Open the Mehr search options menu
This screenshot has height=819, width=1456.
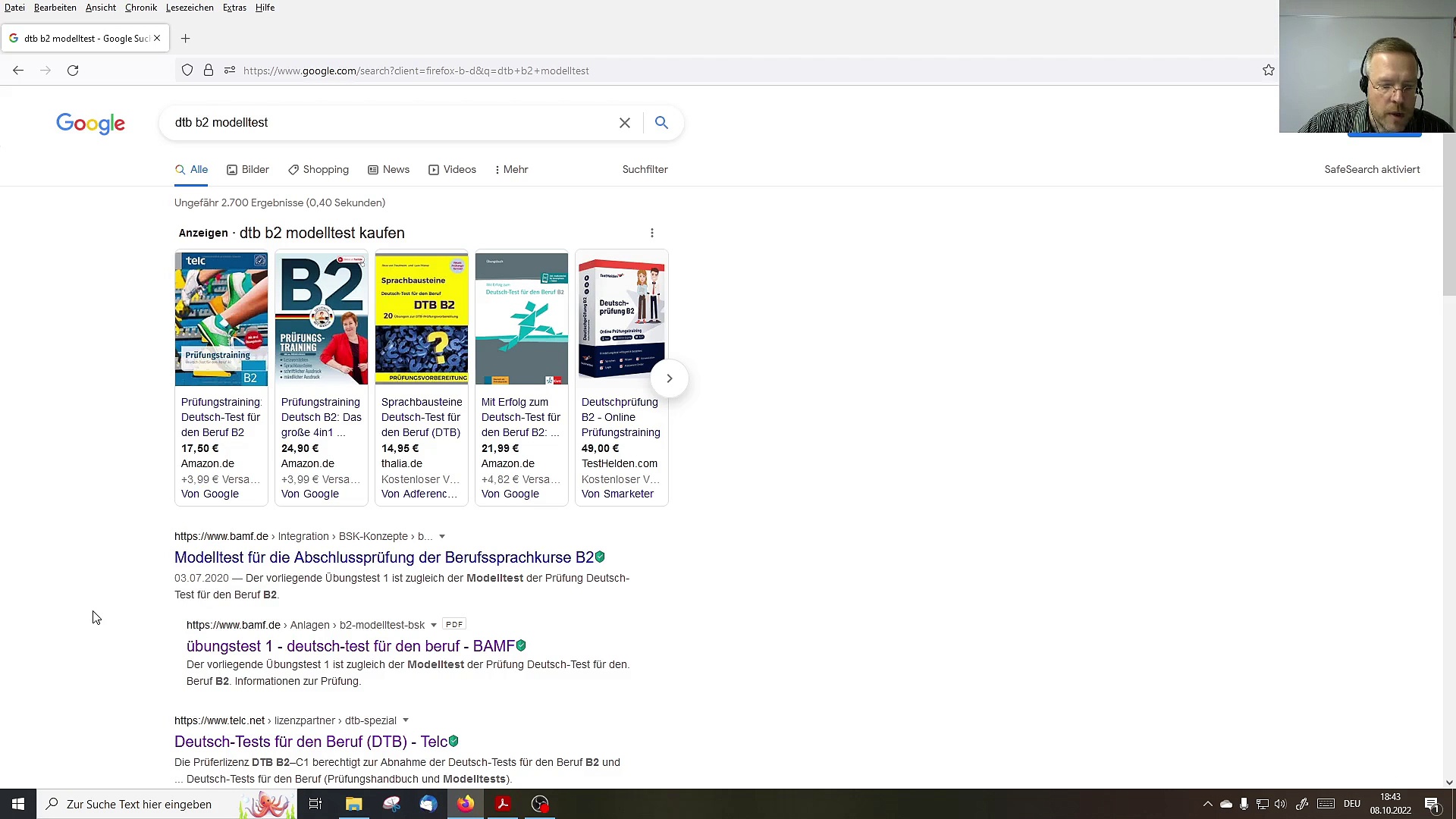coord(511,170)
